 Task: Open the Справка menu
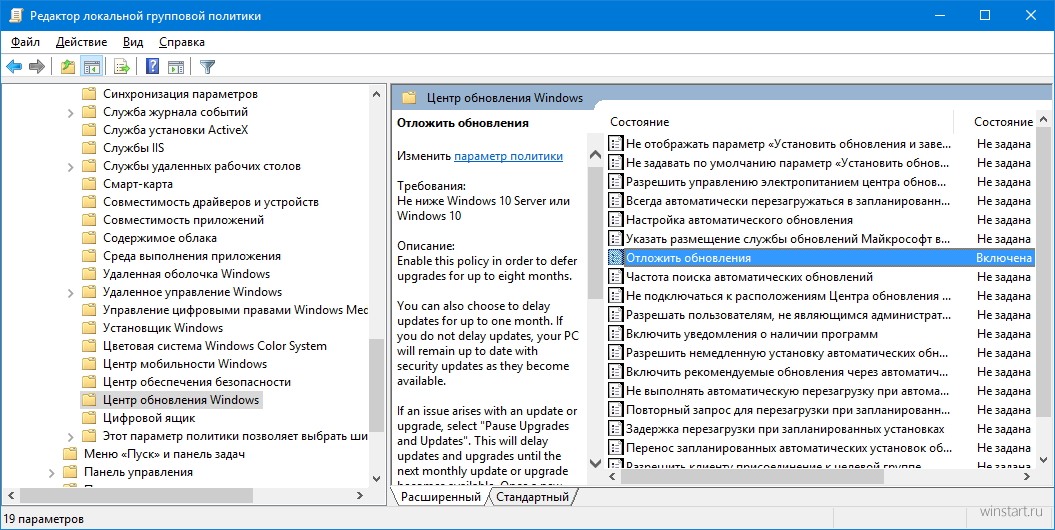pyautogui.click(x=182, y=42)
